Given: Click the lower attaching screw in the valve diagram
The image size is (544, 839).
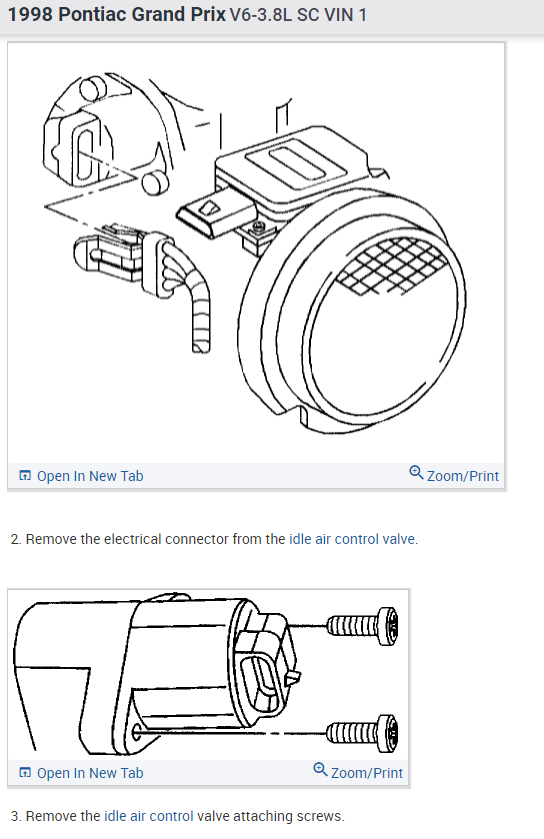Looking at the screenshot, I should coord(362,733).
